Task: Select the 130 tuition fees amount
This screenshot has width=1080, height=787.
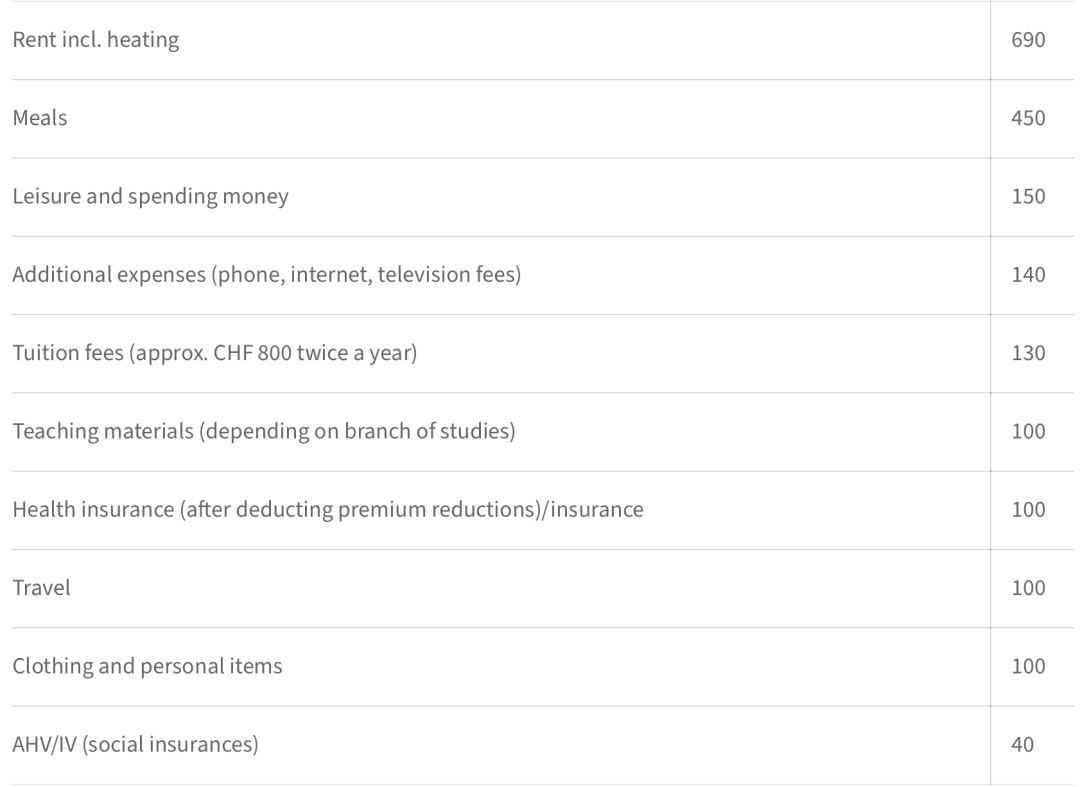Action: coord(1028,353)
